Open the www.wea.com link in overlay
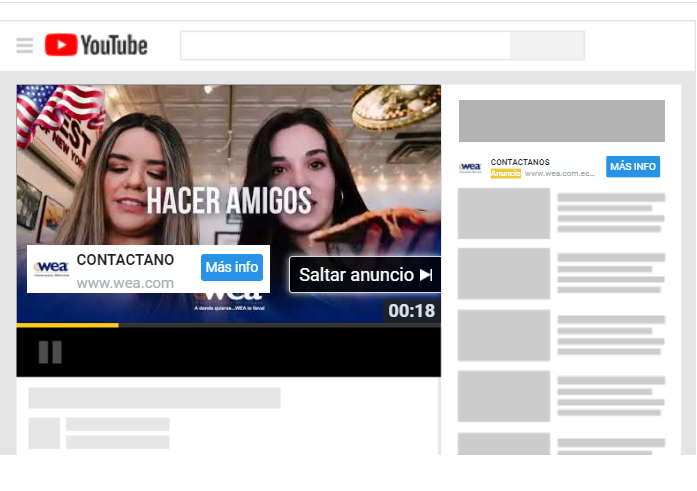697x491 pixels. pyautogui.click(x=125, y=283)
